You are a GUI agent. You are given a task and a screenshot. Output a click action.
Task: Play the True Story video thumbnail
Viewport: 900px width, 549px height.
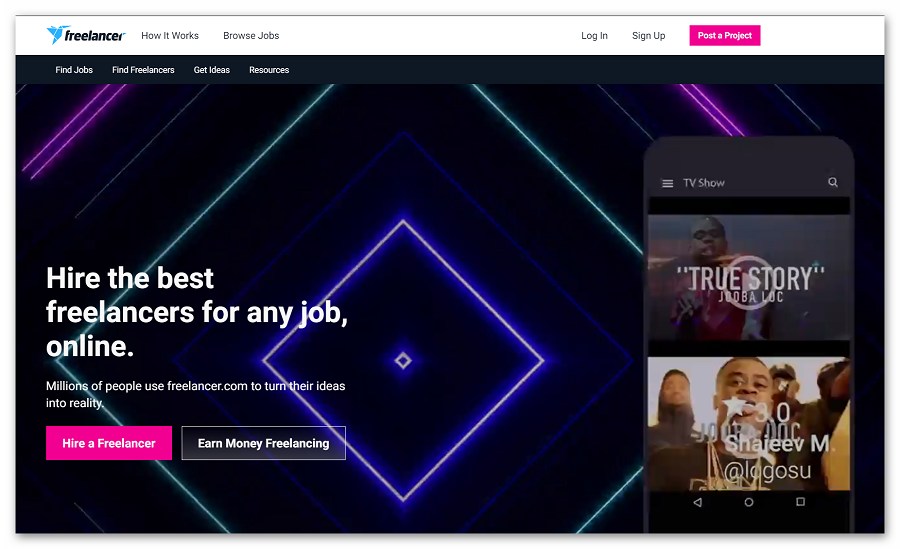point(748,277)
